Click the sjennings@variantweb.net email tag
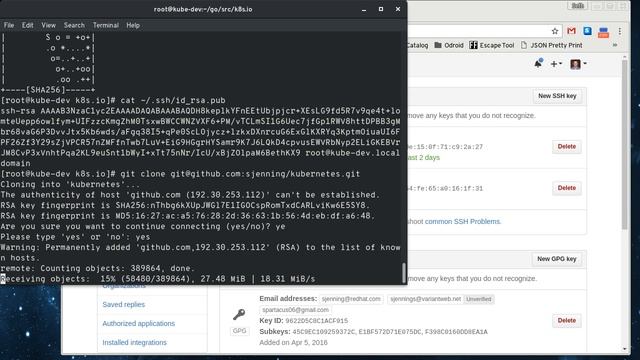This screenshot has height=360, width=640. pyautogui.click(x=426, y=299)
